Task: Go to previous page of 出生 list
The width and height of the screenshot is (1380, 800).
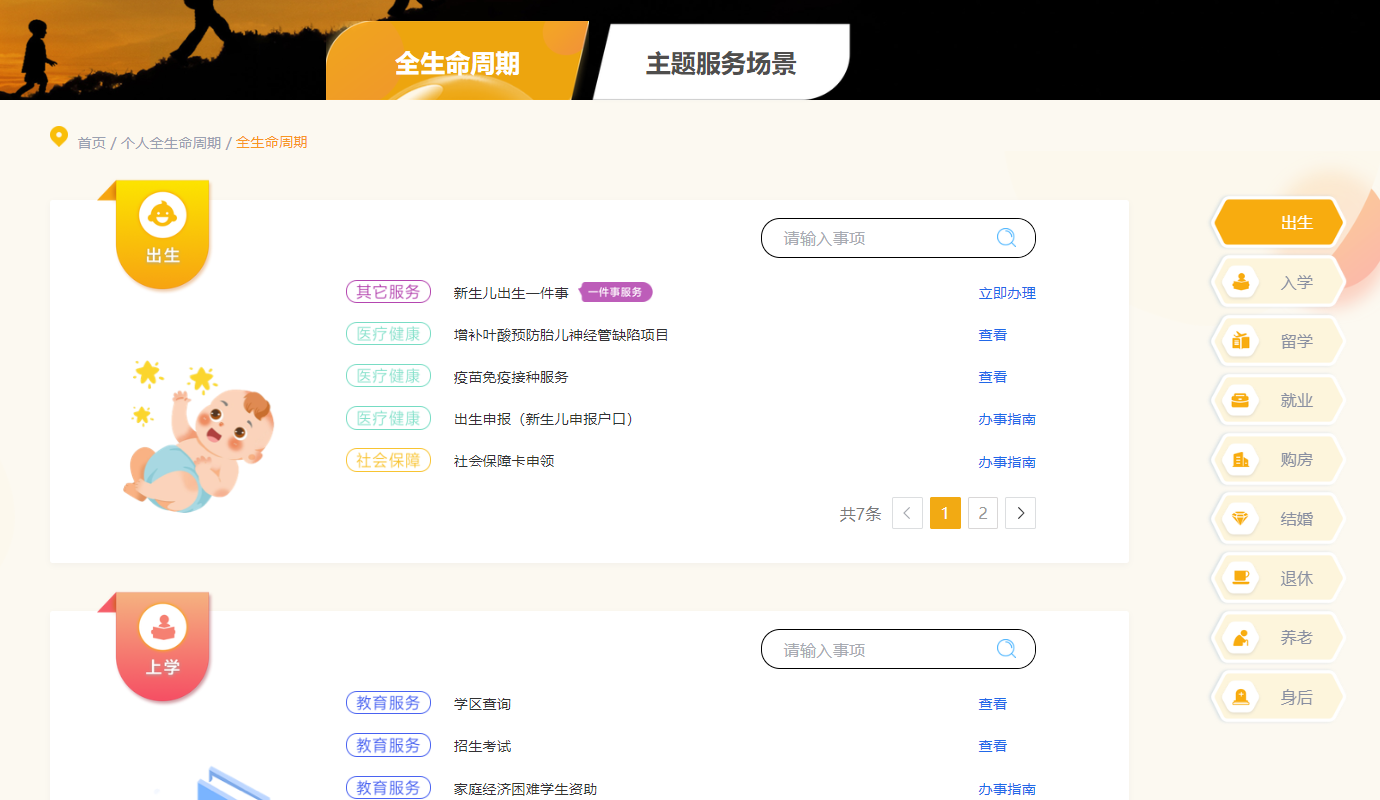Action: (907, 513)
